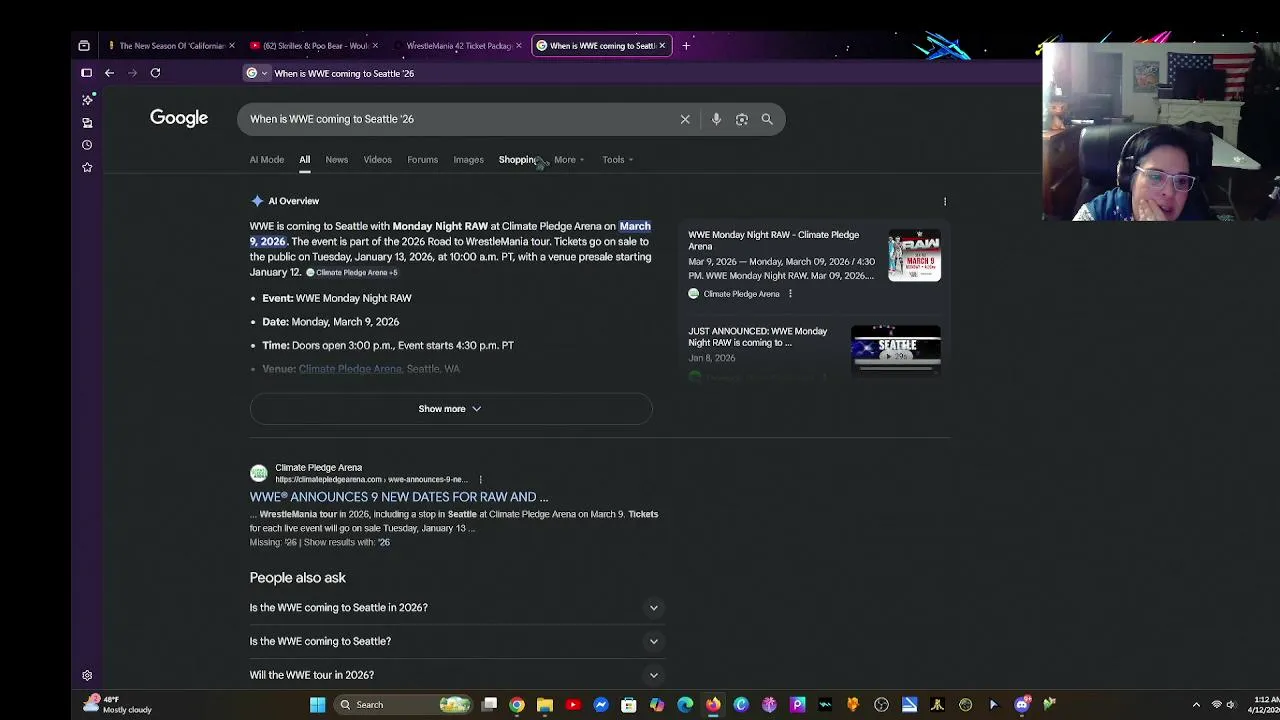1280x720 pixels.
Task: Click Show results with '26 link
Action: click(346, 542)
